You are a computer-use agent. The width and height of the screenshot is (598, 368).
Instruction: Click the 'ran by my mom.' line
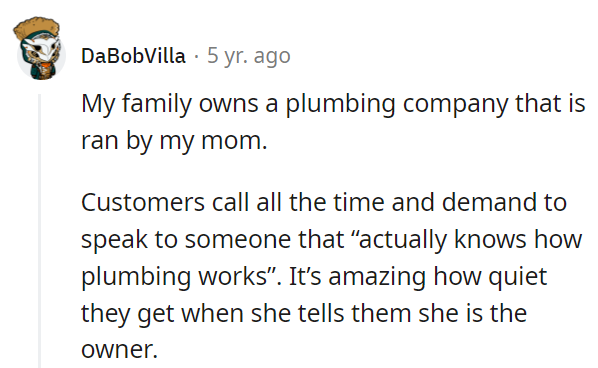[174, 141]
